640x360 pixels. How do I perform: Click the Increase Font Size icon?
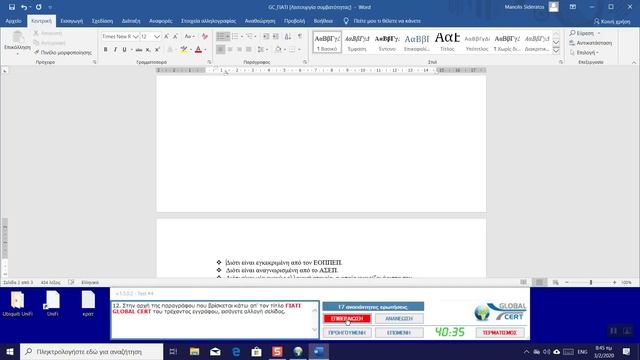[x=166, y=37]
